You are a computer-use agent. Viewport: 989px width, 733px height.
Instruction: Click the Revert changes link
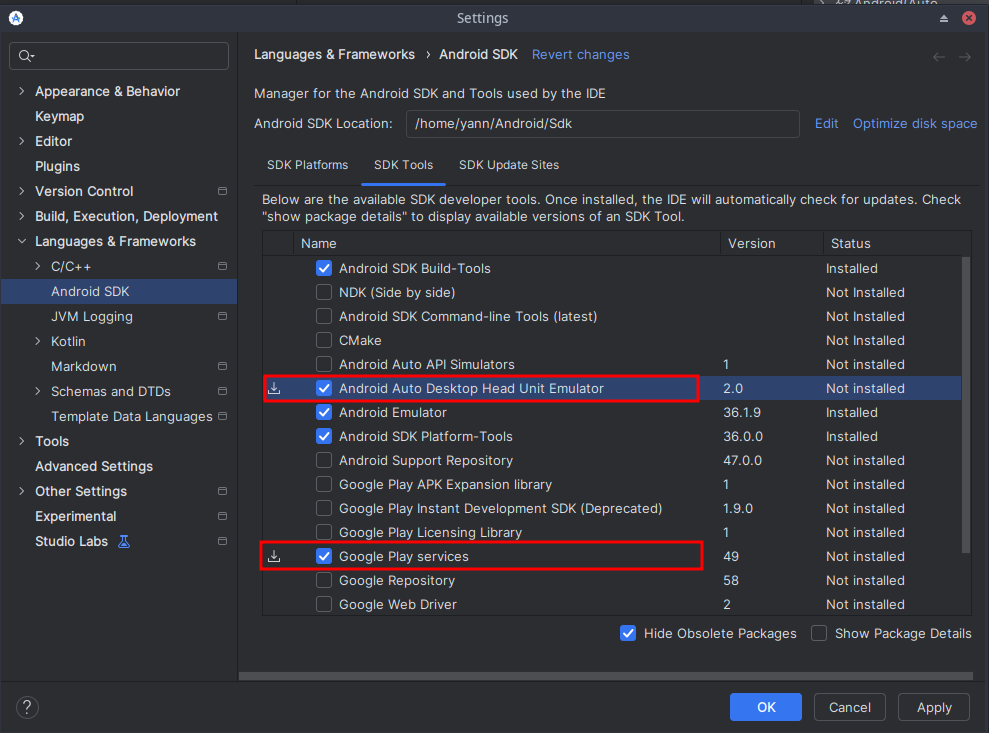pos(580,55)
